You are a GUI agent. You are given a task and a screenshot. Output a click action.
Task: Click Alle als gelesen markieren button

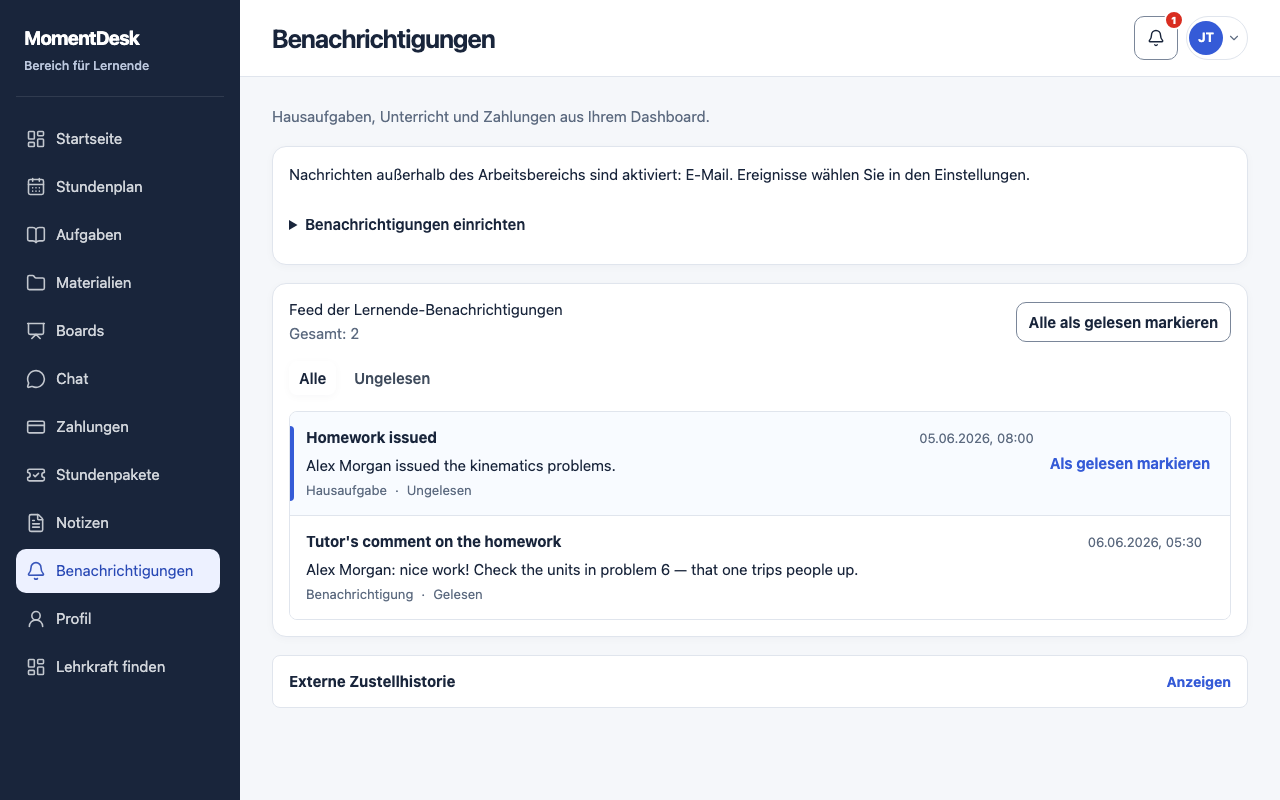1123,322
